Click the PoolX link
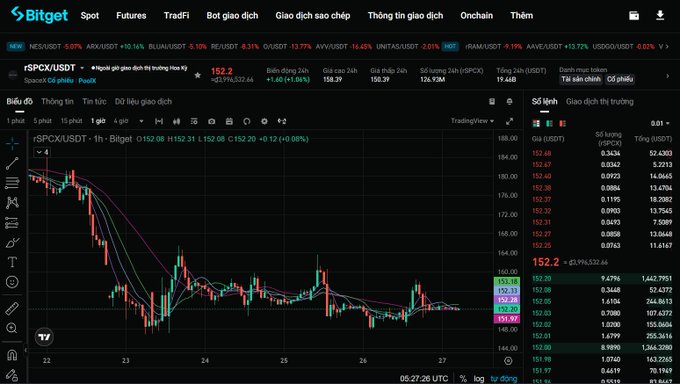This screenshot has height=384, width=680. click(87, 81)
